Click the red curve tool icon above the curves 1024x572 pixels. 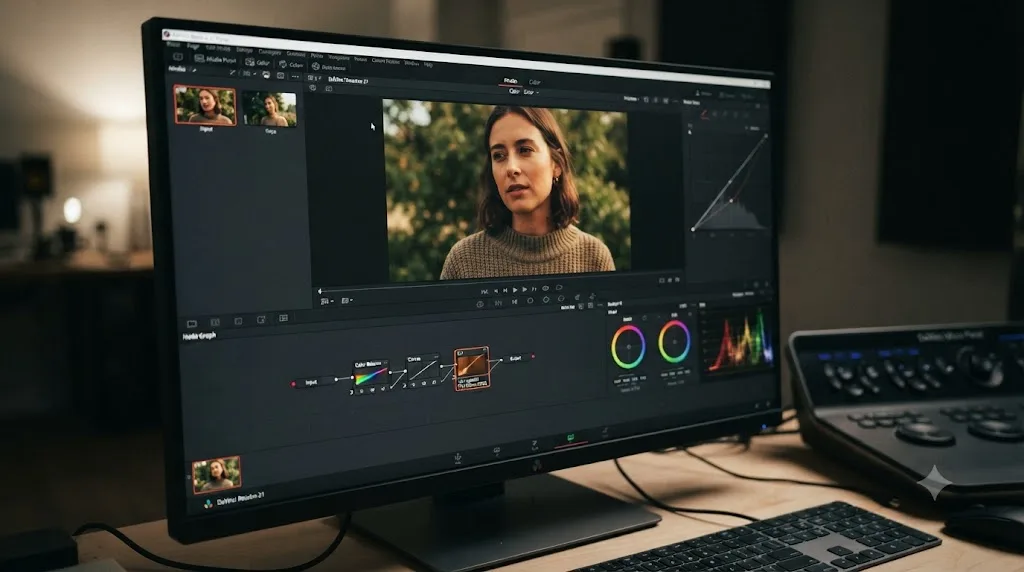(704, 114)
